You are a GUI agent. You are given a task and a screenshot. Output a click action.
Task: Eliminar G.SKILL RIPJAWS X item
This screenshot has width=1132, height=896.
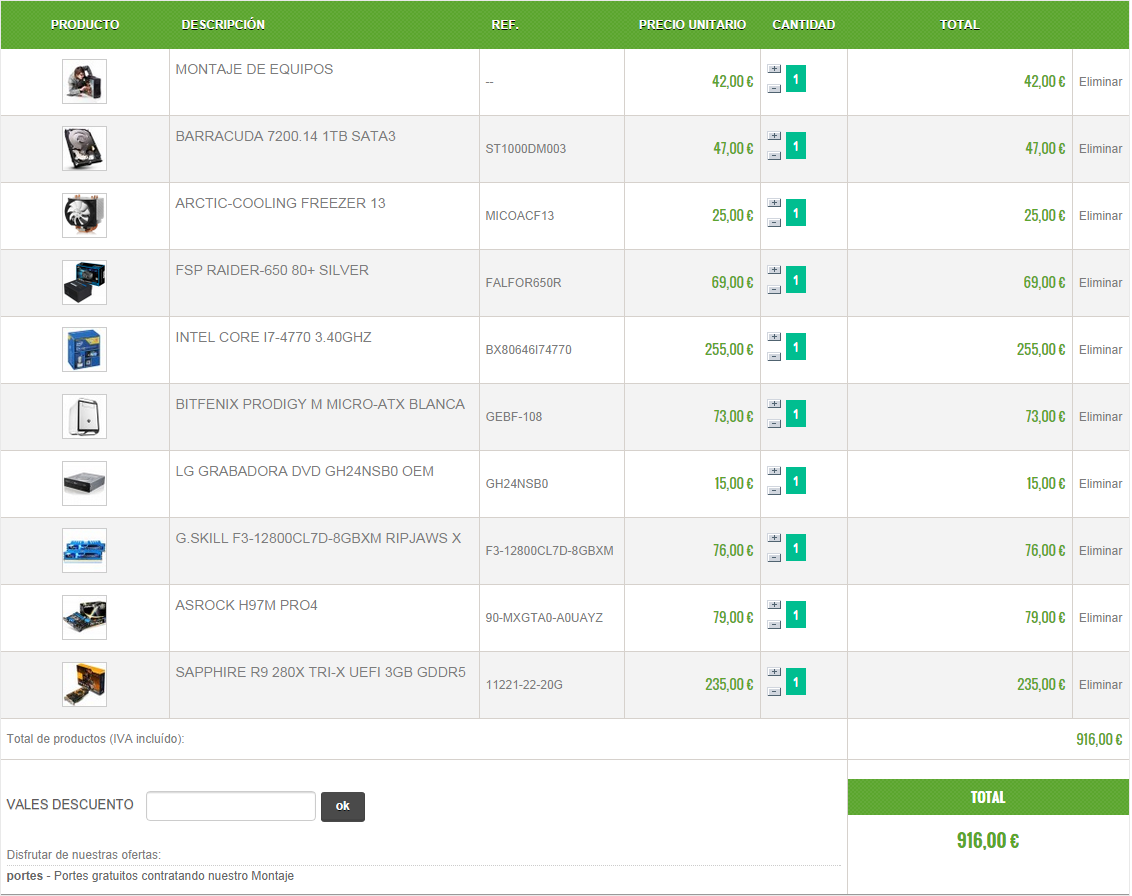pos(1100,551)
